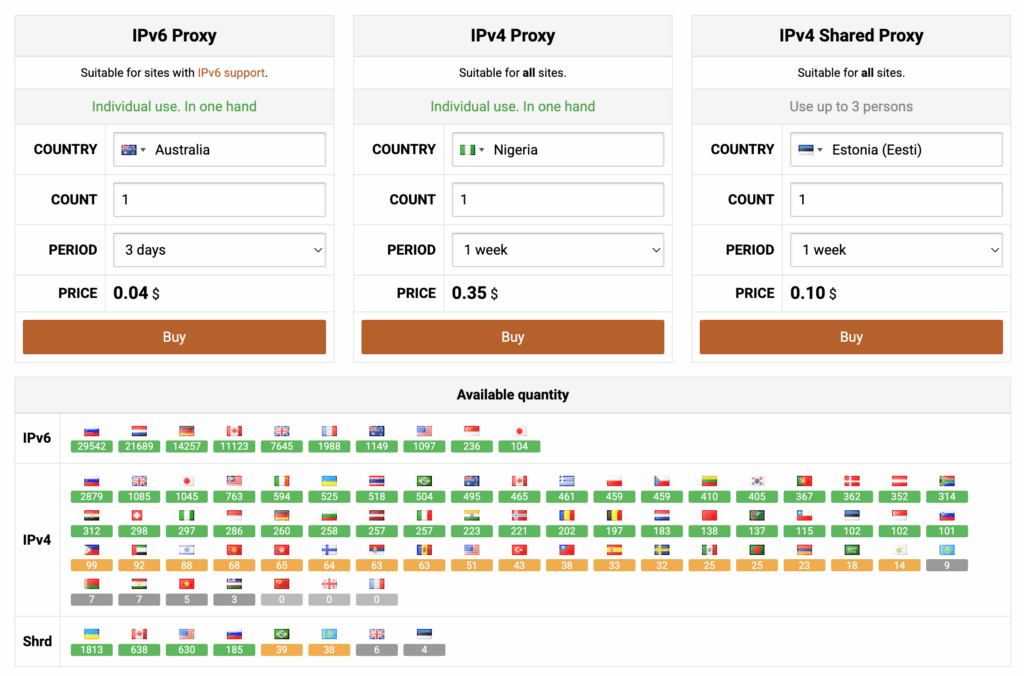This screenshot has height=676, width=1024.
Task: Click the COUNT field in the IPv4 Proxy card
Action: tap(558, 199)
